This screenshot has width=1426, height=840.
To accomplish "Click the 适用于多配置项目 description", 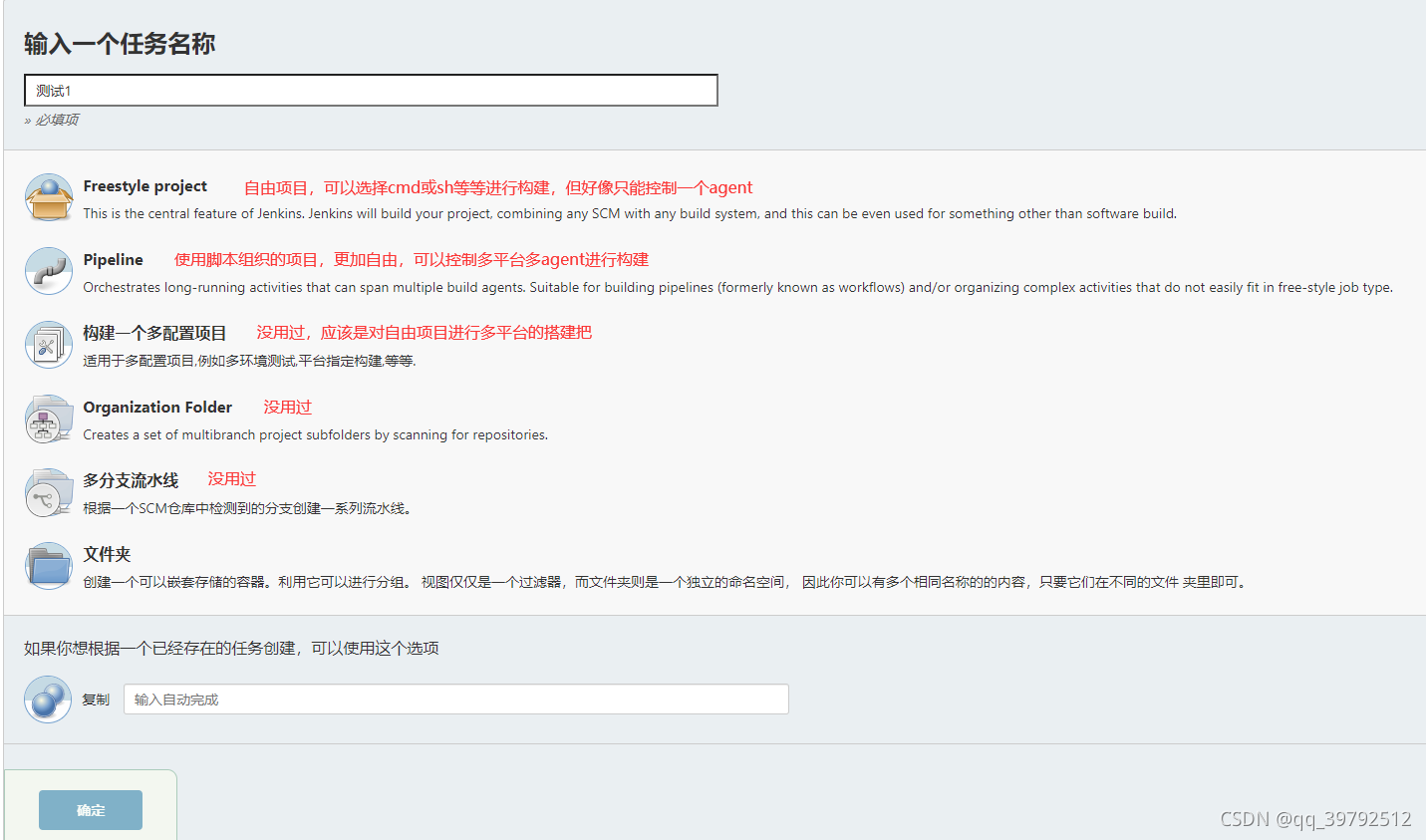I will (x=249, y=361).
